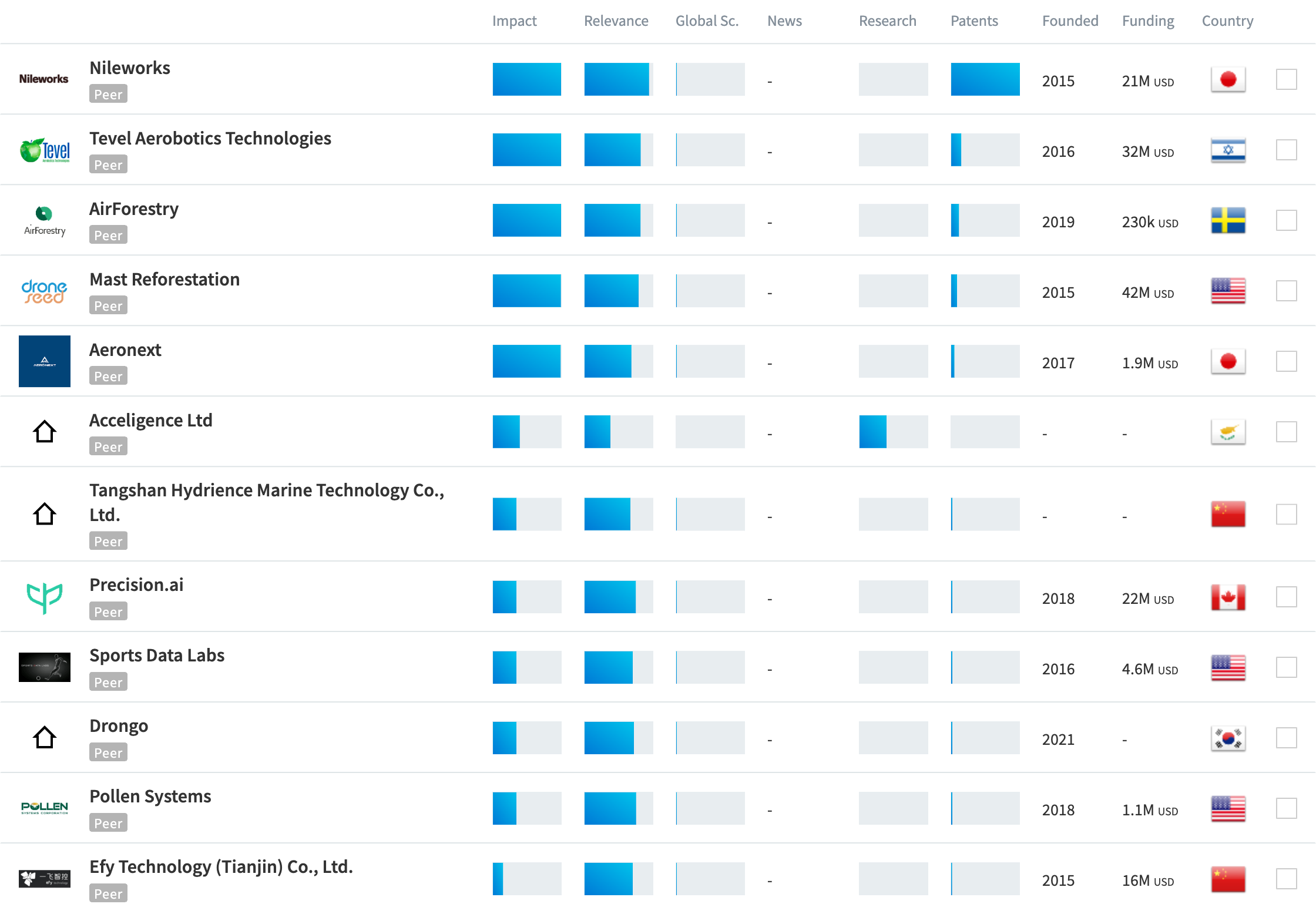Click the drone seed logo
1316x914 pixels.
pyautogui.click(x=44, y=291)
